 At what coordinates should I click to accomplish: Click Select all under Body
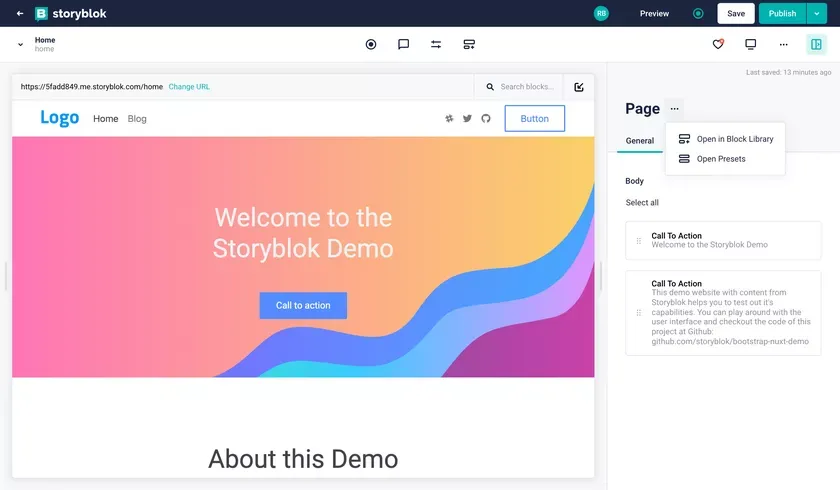point(642,202)
